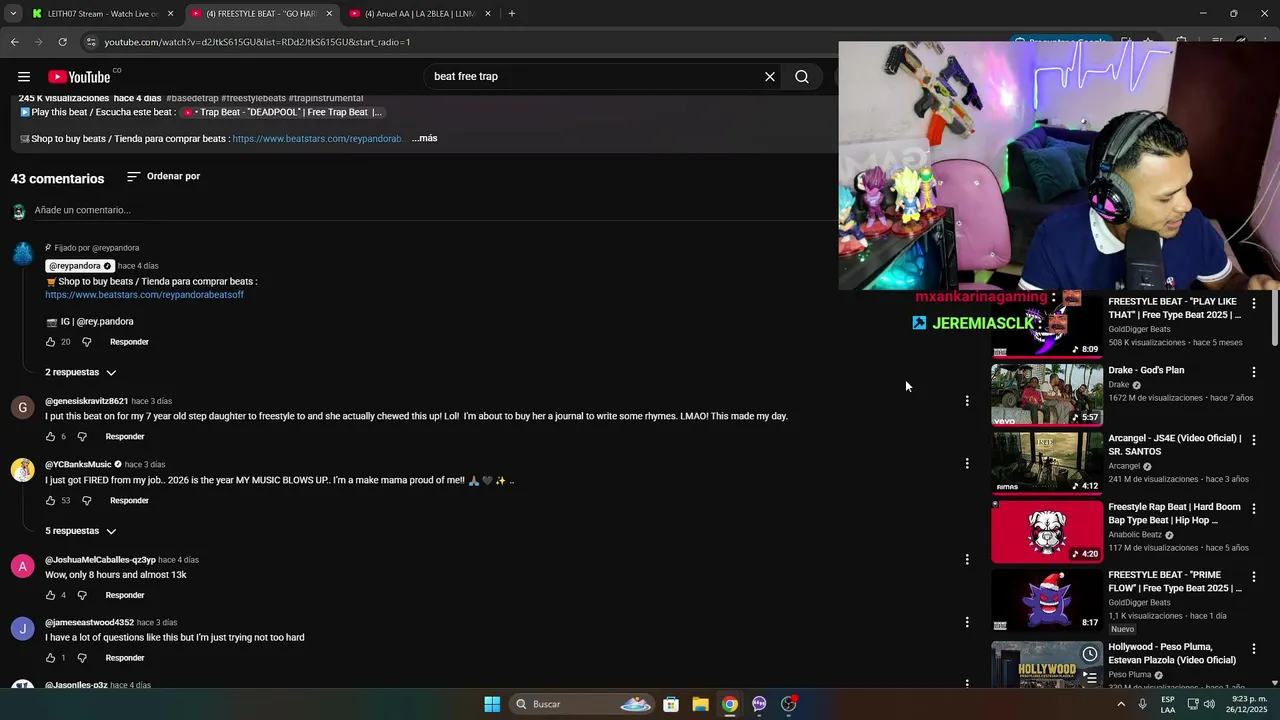Open more options for Hollywood Peso Pluma video
The width and height of the screenshot is (1280, 720).
(x=1254, y=649)
